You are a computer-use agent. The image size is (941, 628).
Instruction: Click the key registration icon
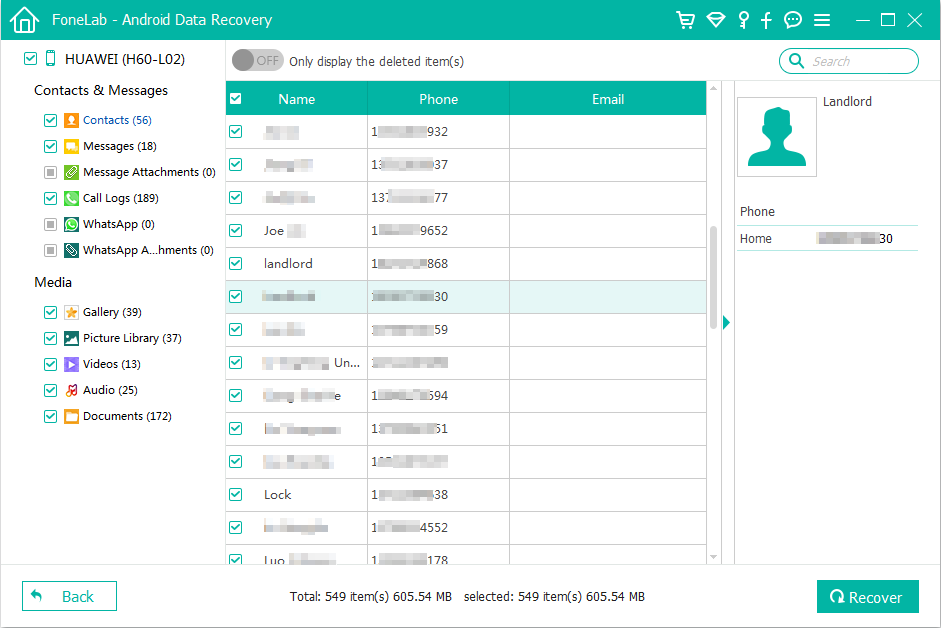pyautogui.click(x=742, y=19)
